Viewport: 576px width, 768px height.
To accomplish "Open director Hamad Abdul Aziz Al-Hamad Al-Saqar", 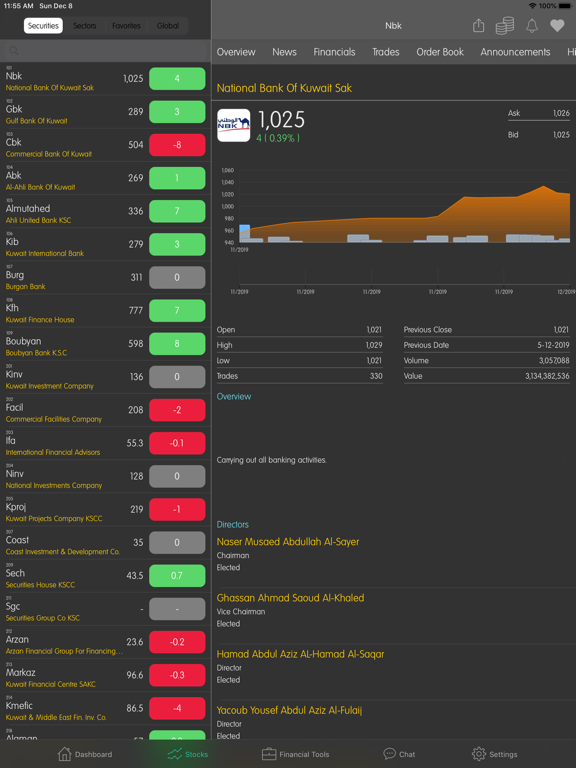I will point(300,654).
